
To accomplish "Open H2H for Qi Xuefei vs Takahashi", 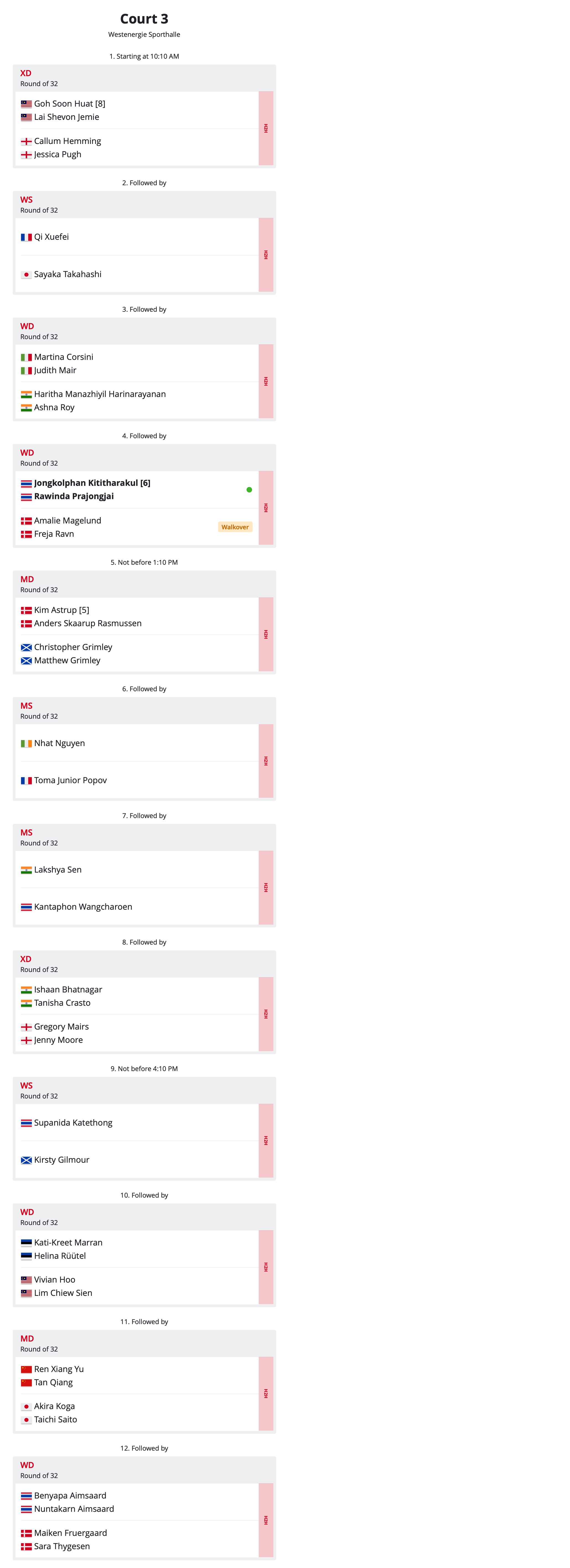I will click(x=266, y=255).
